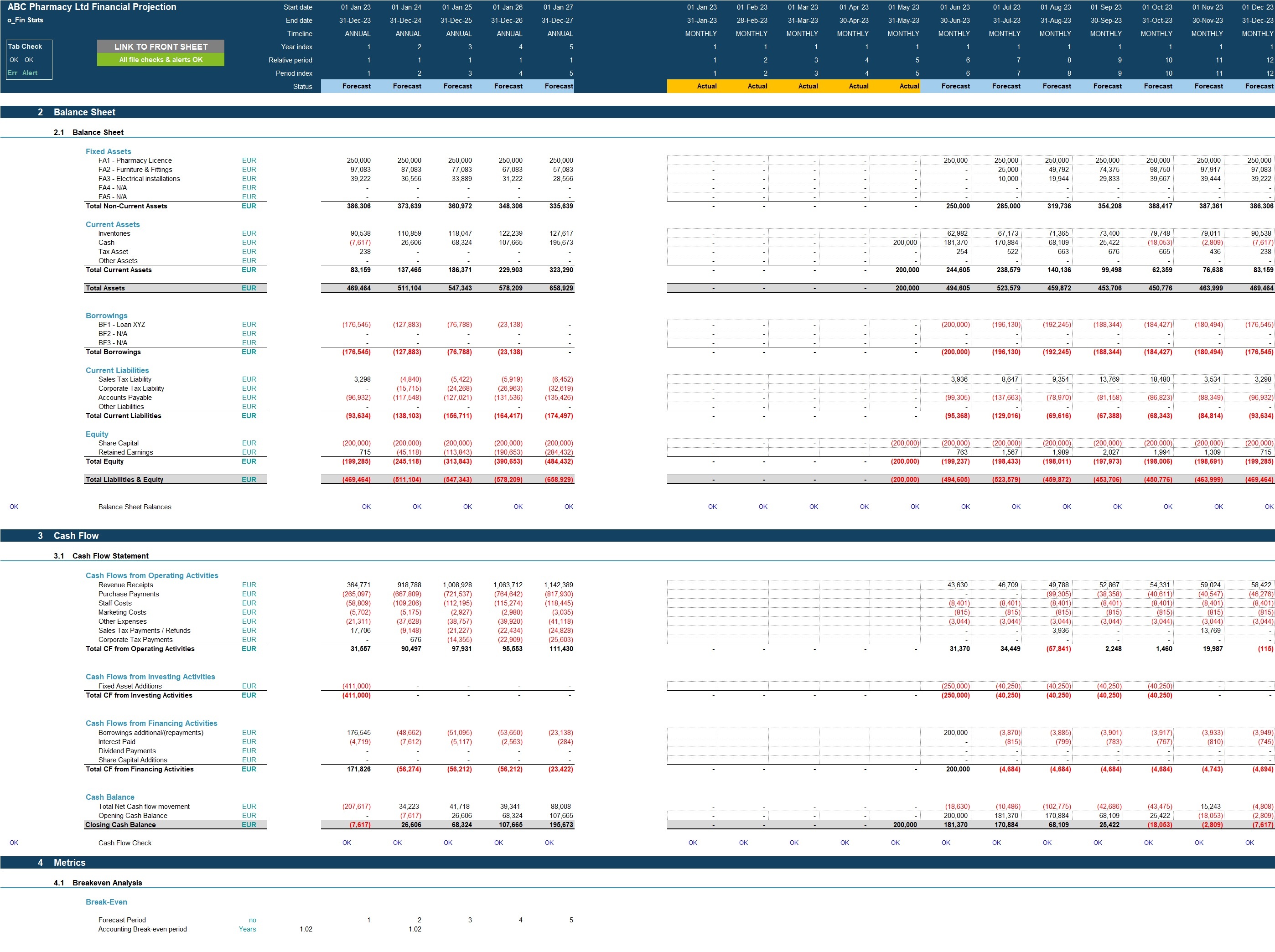This screenshot has height=952, width=1275.
Task: Click the 01-Jun-23 monthly start date header
Action: coord(955,7)
